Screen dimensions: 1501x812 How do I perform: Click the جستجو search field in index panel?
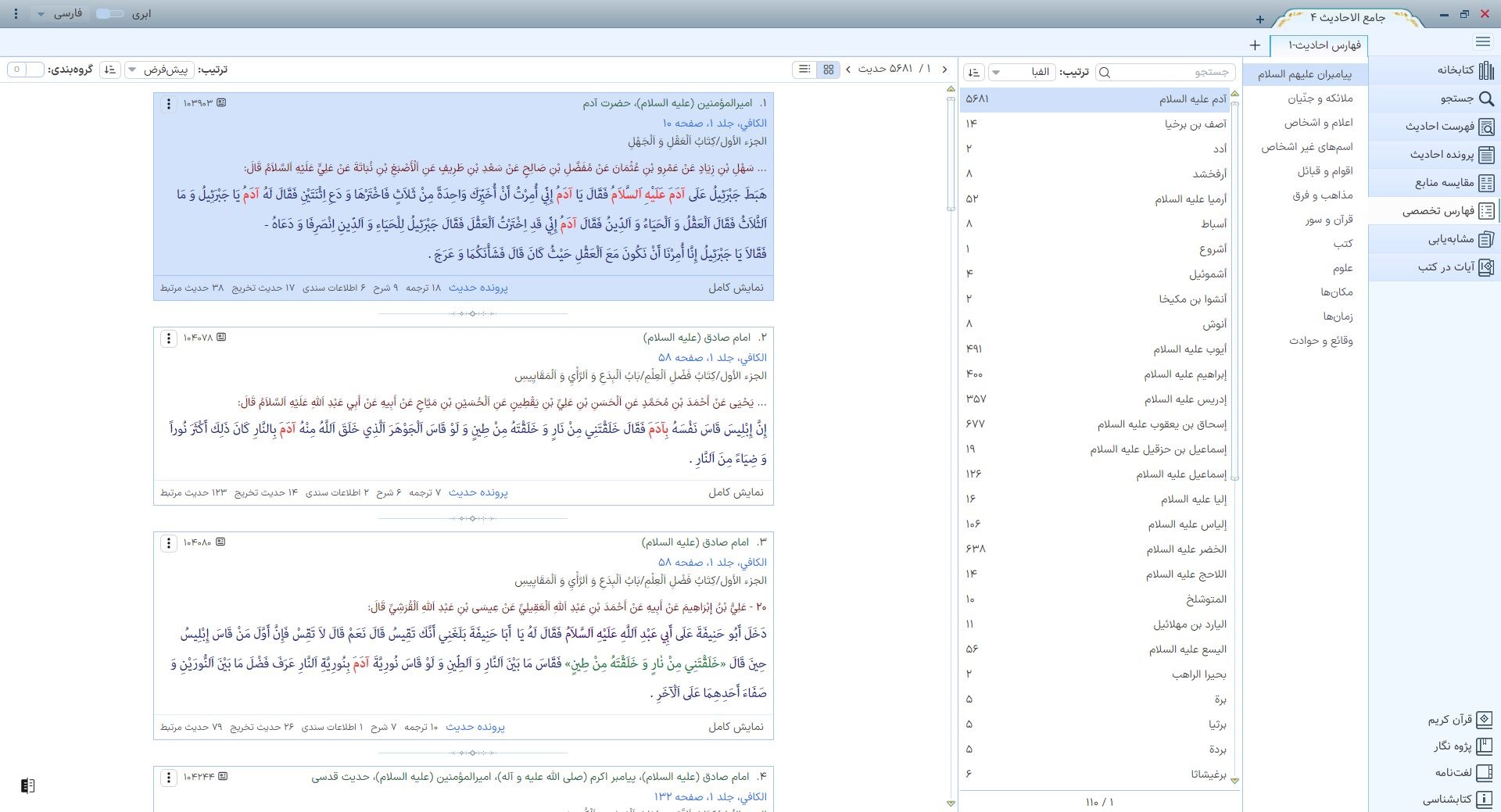1169,73
